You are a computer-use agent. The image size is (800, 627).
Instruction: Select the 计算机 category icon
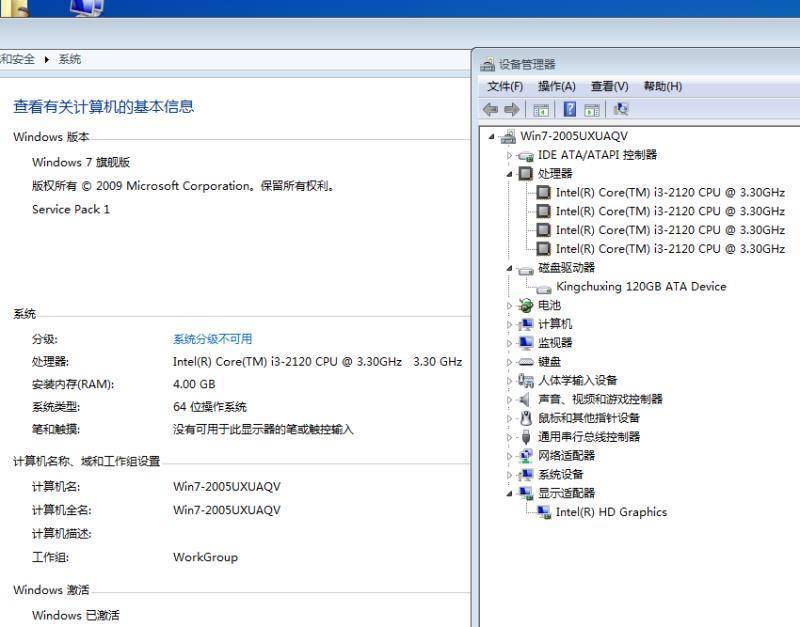click(526, 324)
